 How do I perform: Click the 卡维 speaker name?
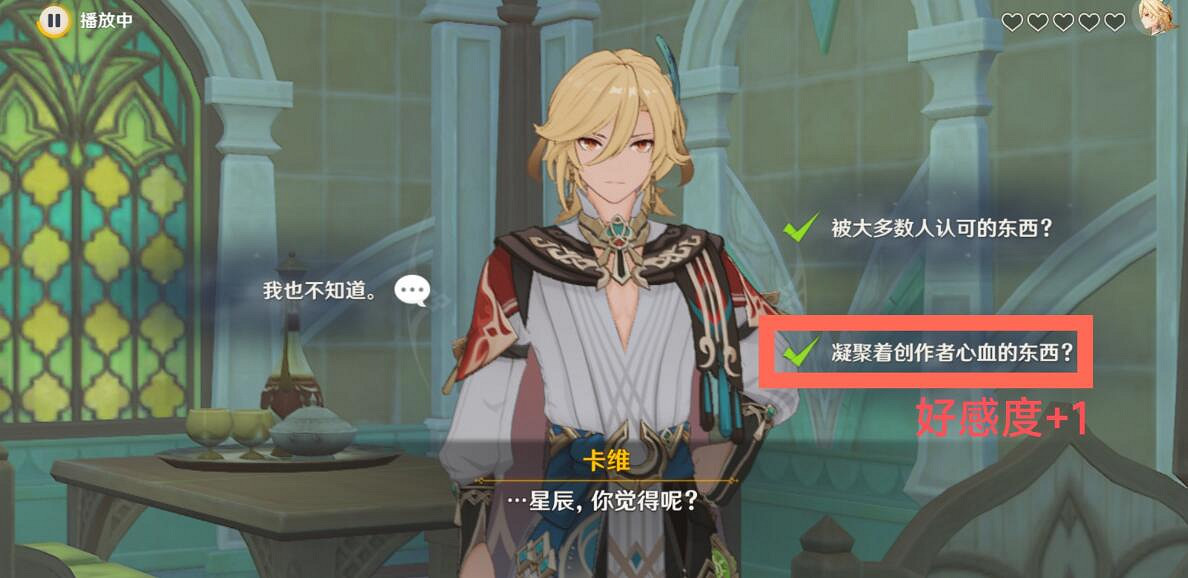pyautogui.click(x=606, y=461)
